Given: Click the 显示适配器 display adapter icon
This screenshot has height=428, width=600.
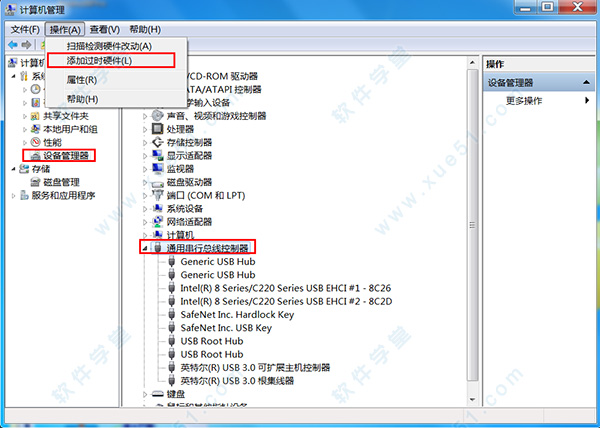Looking at the screenshot, I should coord(158,156).
